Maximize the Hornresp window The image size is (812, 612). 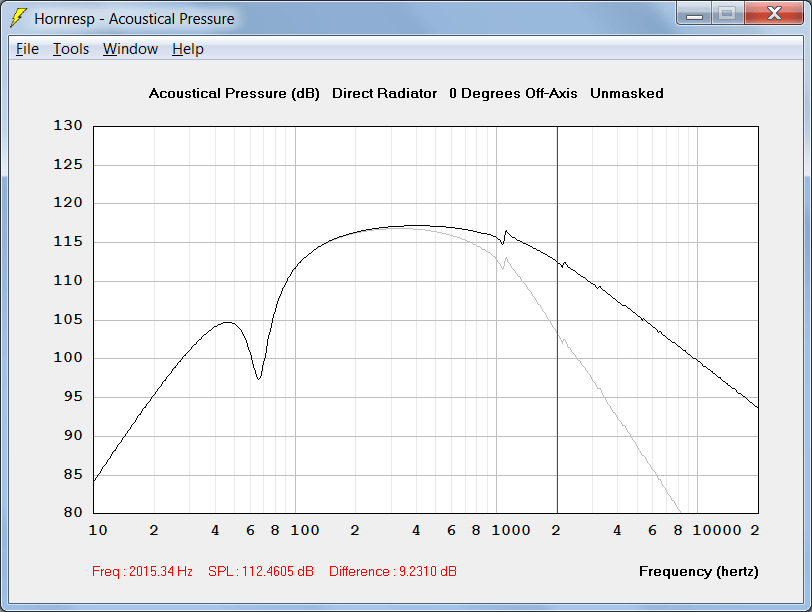click(x=728, y=14)
